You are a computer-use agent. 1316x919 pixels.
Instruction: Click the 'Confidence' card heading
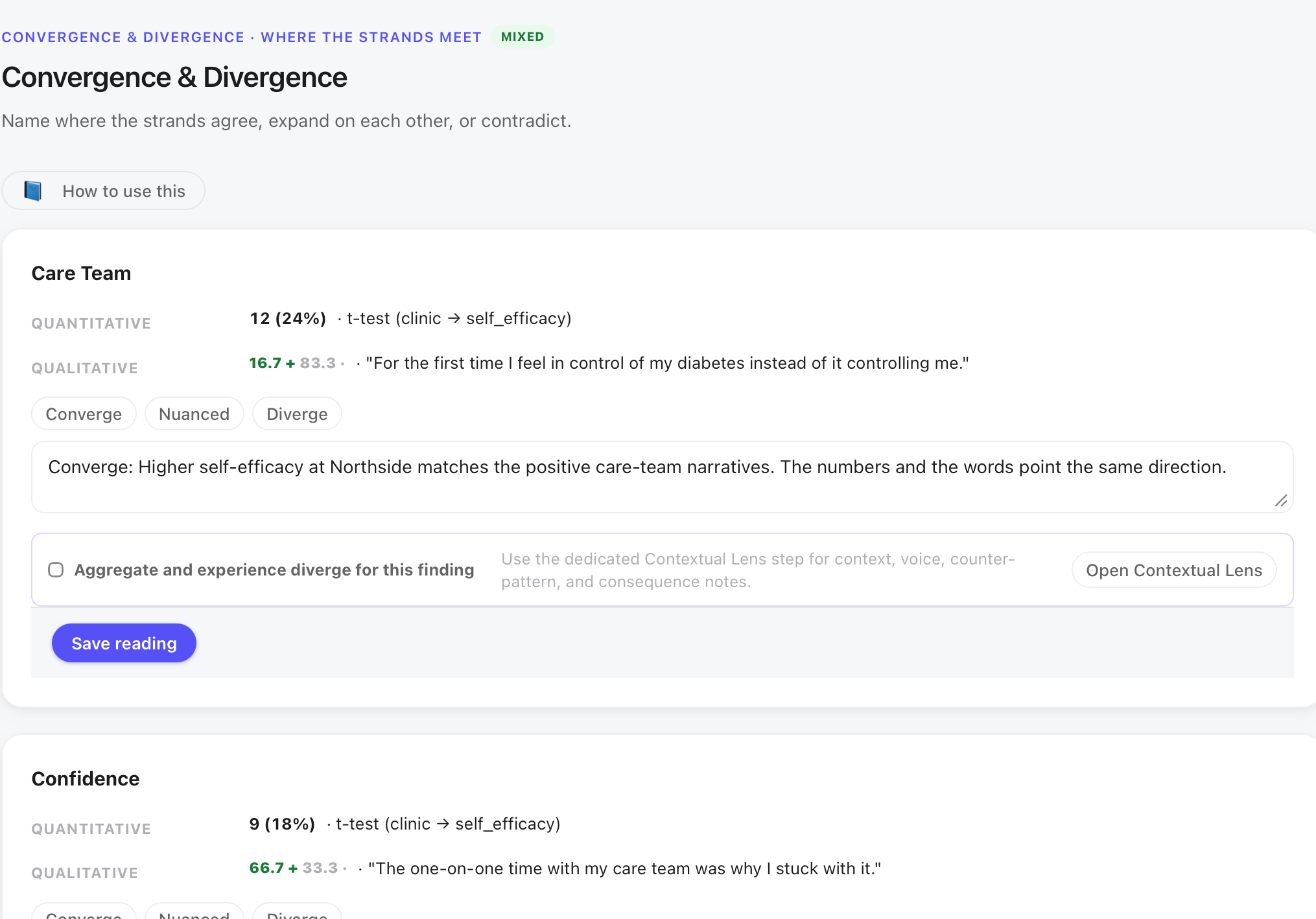click(x=86, y=779)
